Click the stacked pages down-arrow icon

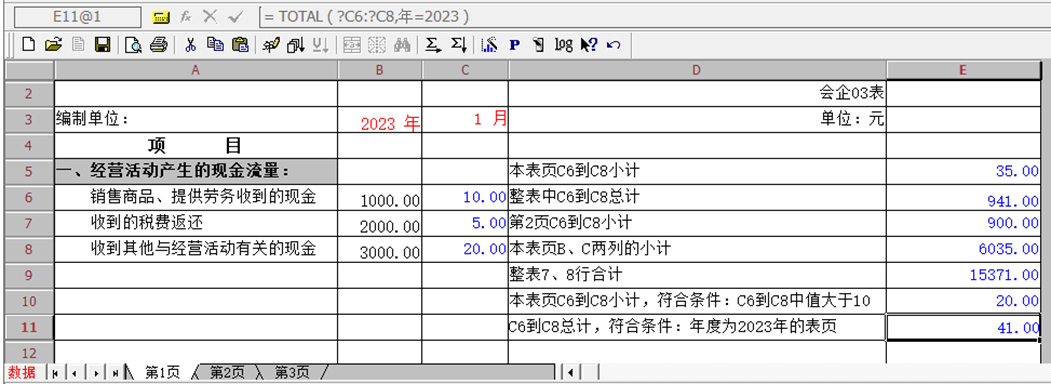tap(295, 45)
